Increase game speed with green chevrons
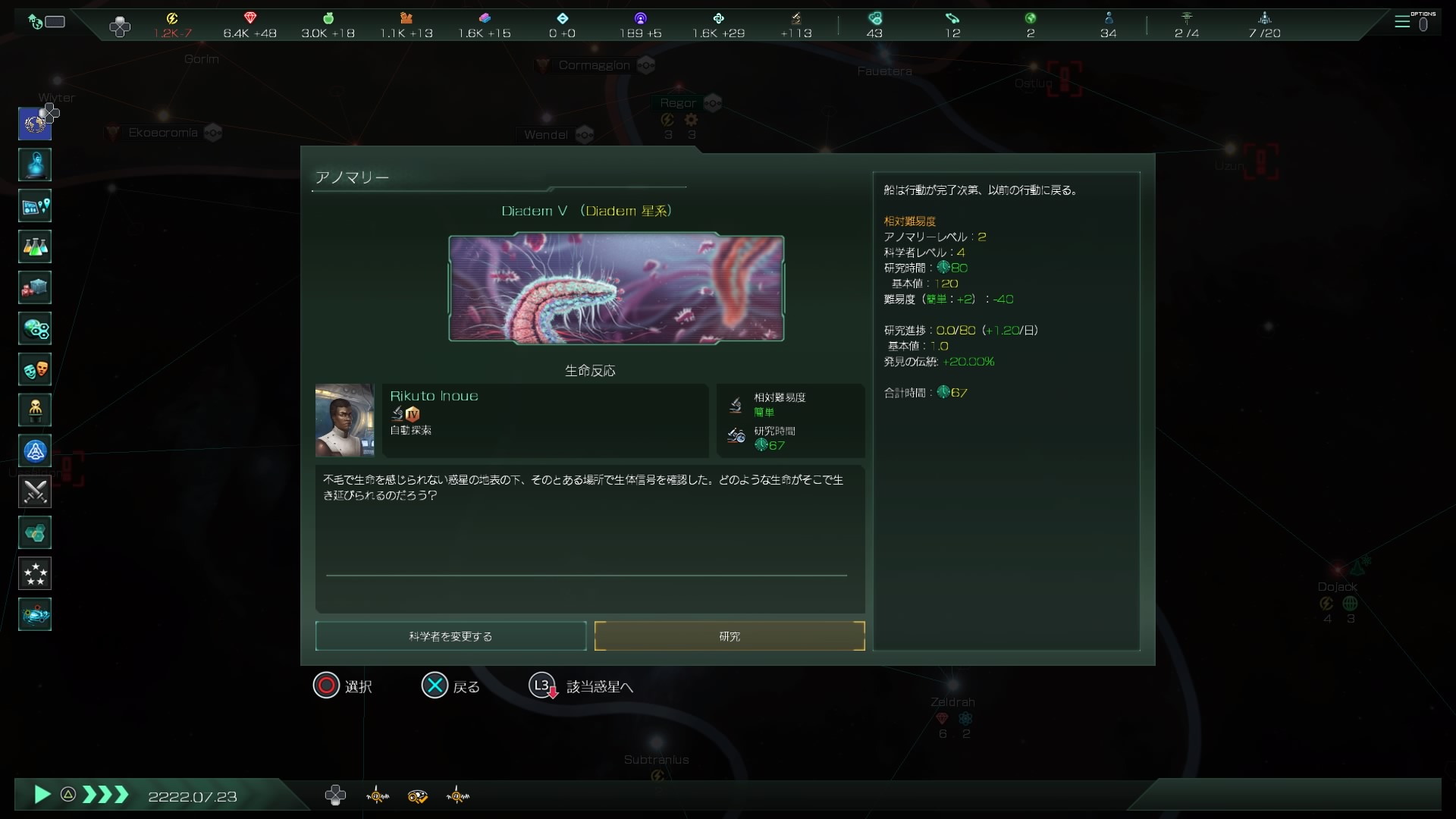1456x819 pixels. [x=105, y=795]
